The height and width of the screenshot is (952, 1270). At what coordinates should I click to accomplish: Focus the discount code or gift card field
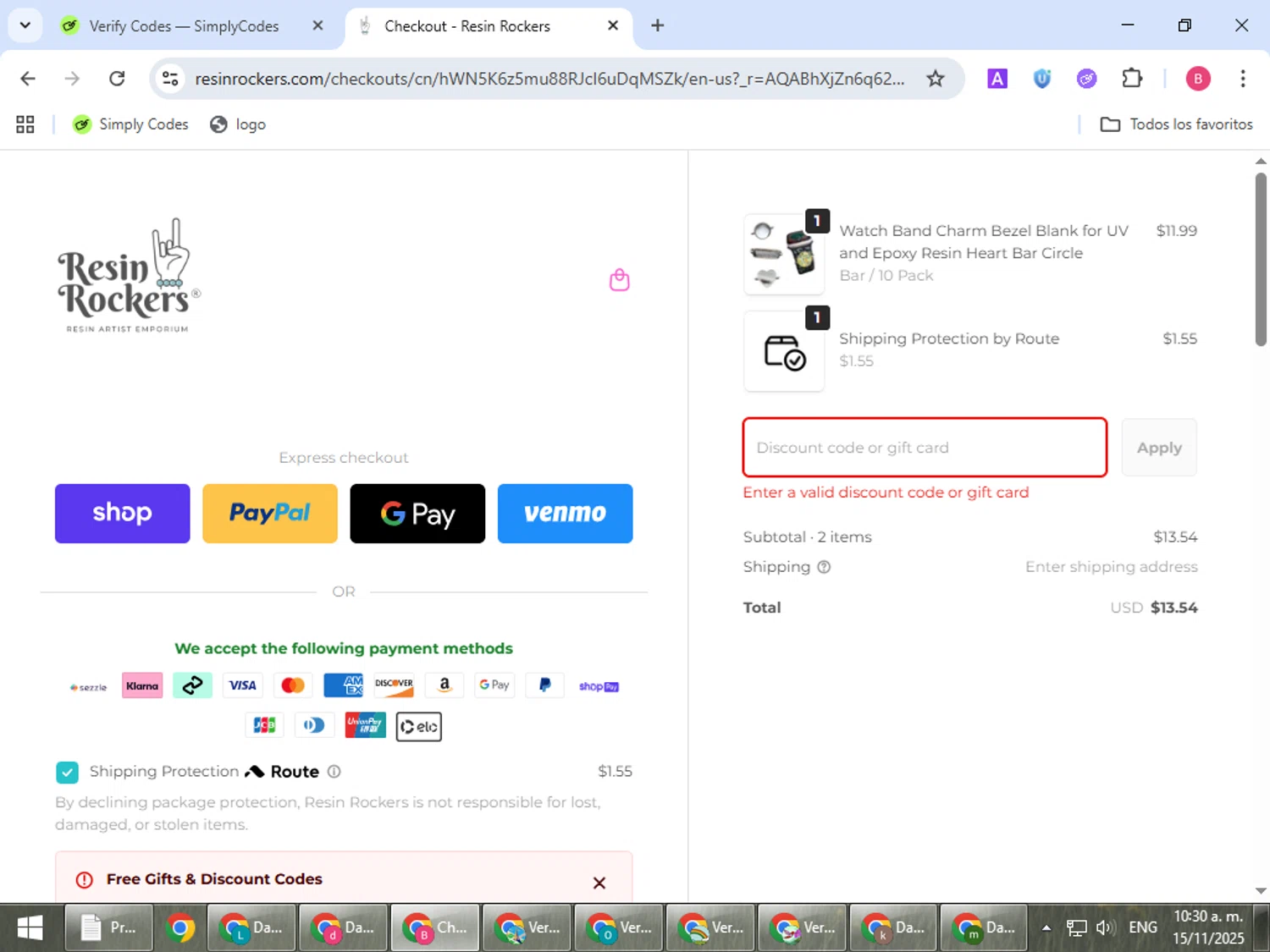(x=925, y=448)
